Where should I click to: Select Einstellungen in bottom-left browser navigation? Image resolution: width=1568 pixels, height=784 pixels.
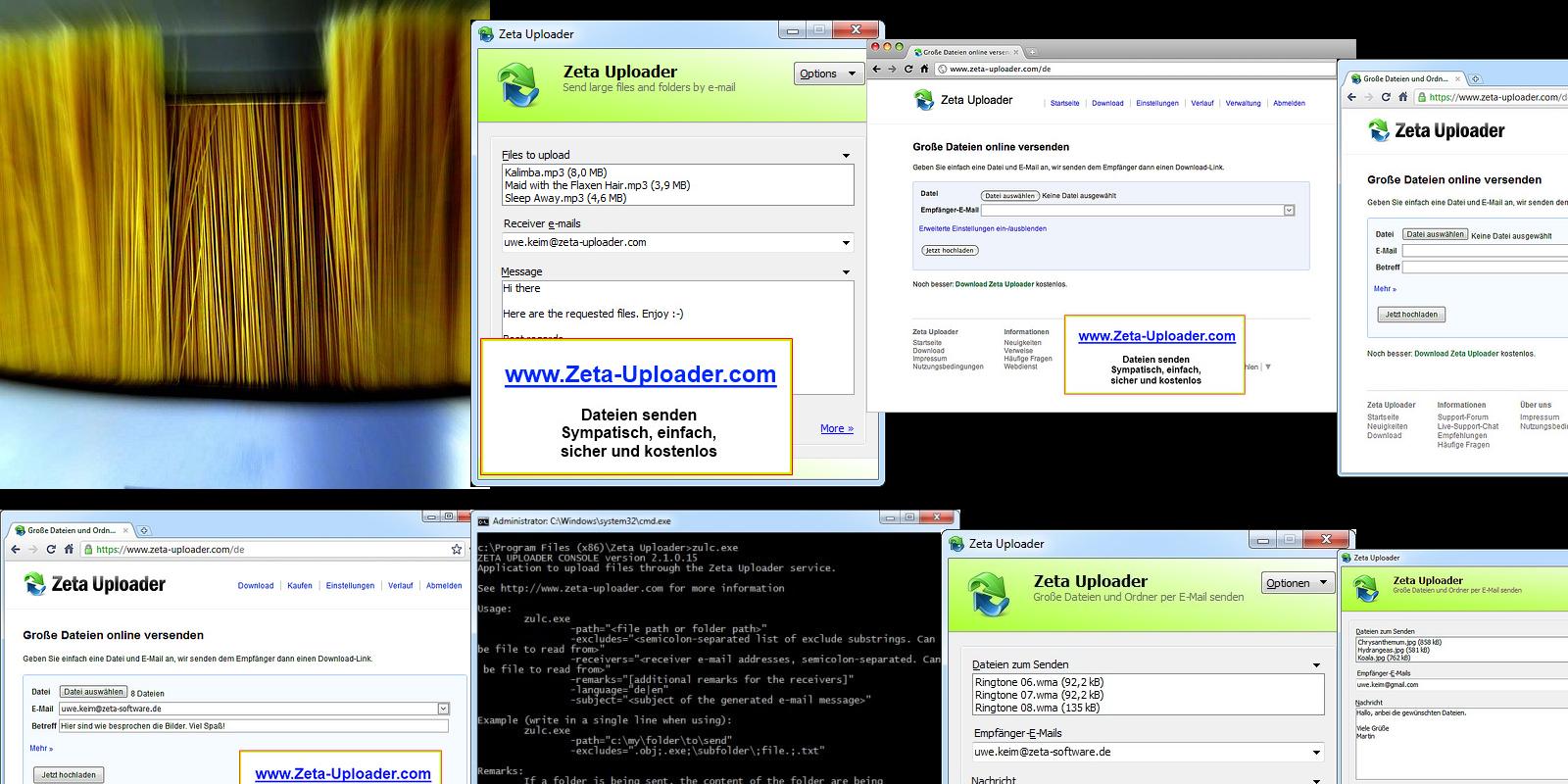point(350,586)
